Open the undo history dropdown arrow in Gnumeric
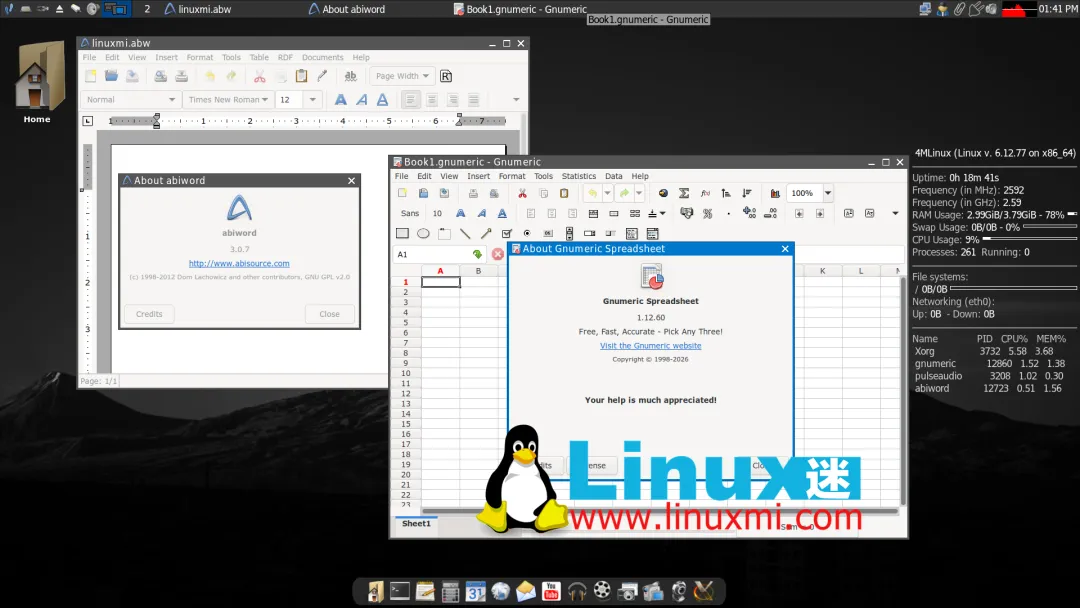 click(x=608, y=193)
